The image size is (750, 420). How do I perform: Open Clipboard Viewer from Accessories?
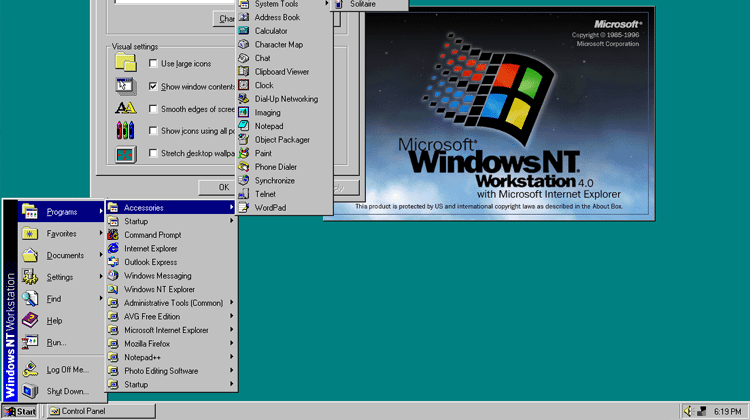[x=285, y=72]
